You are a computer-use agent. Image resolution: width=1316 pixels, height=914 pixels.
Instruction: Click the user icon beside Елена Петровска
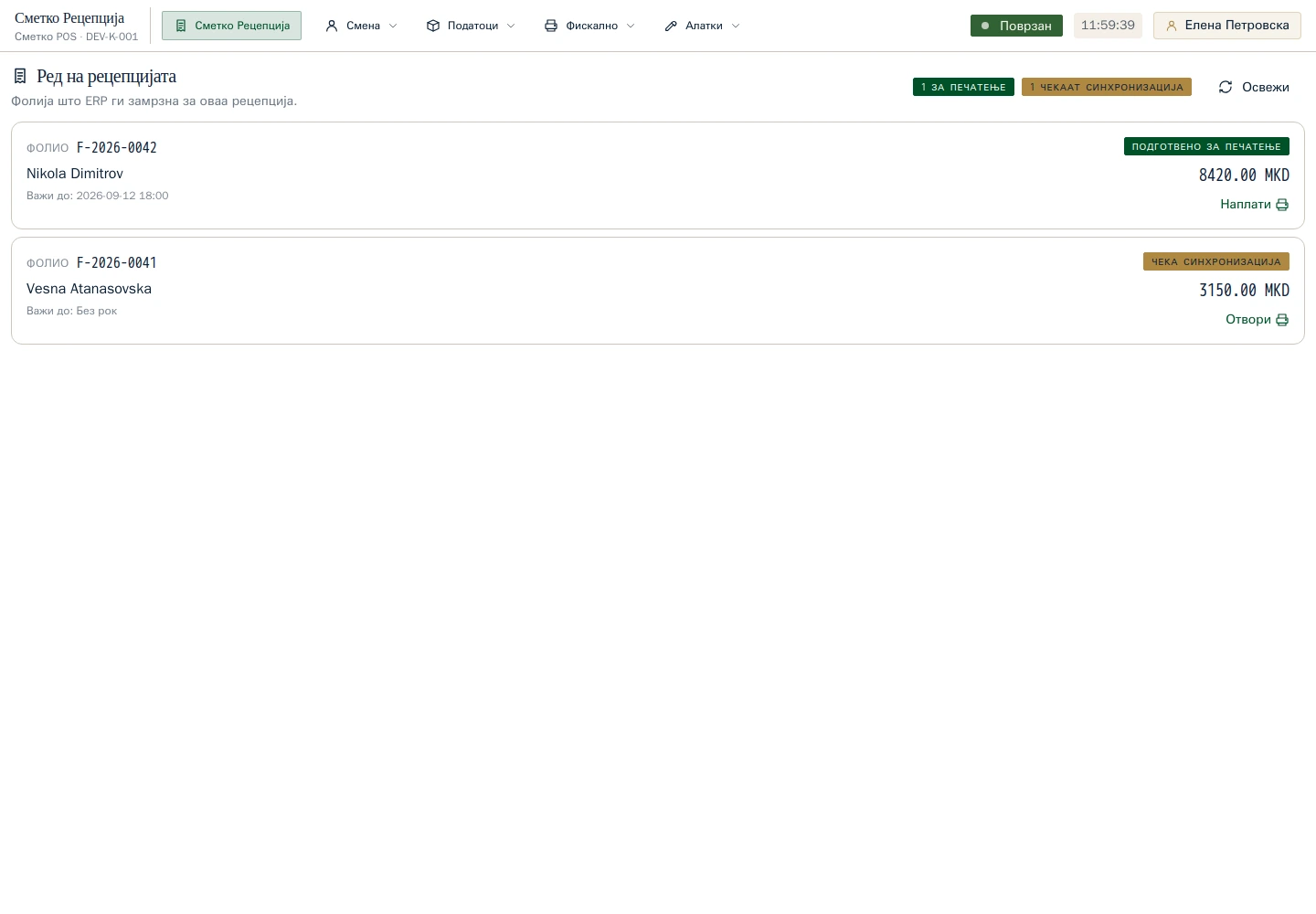click(x=1172, y=26)
